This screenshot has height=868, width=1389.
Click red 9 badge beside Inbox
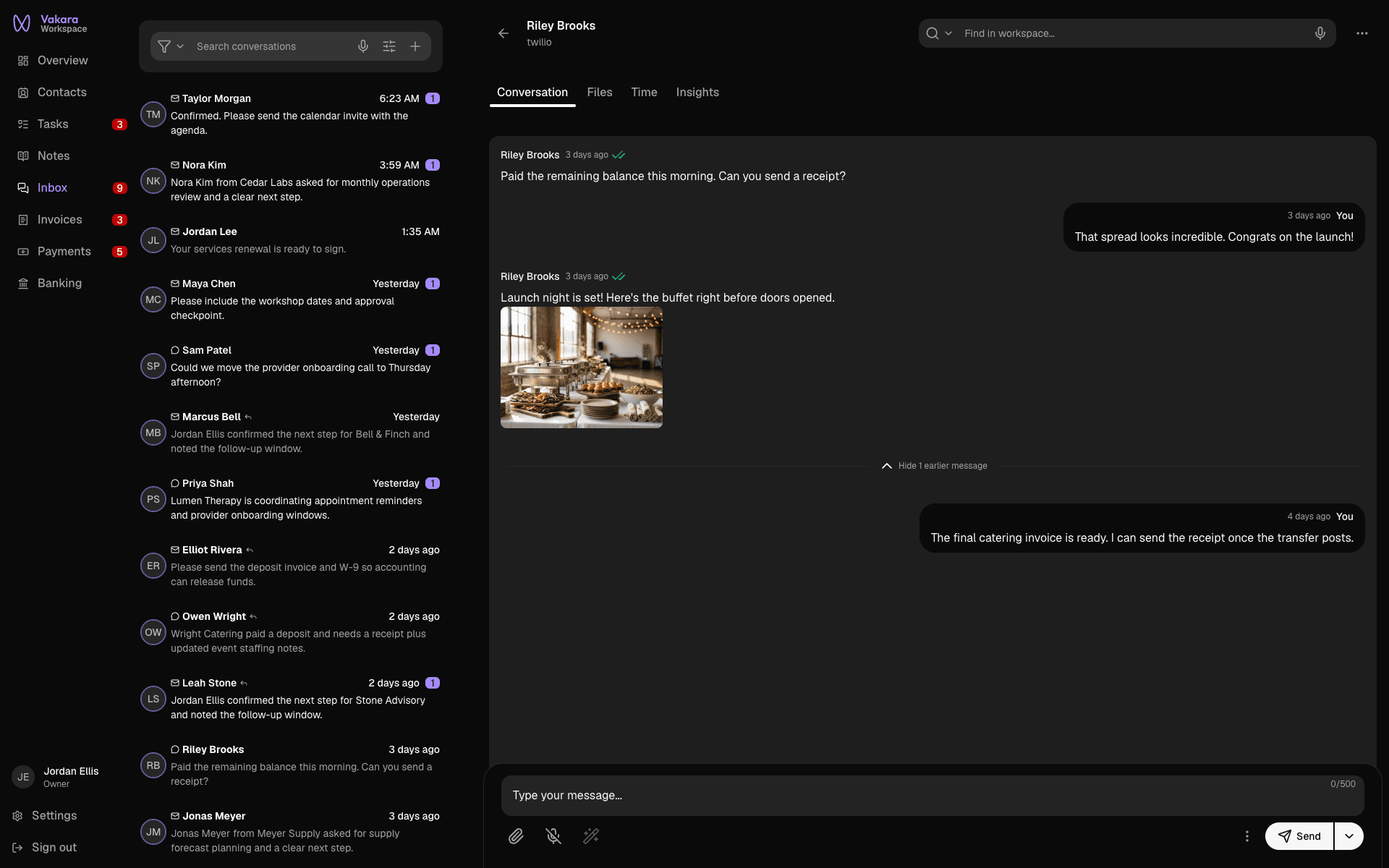pos(120,188)
